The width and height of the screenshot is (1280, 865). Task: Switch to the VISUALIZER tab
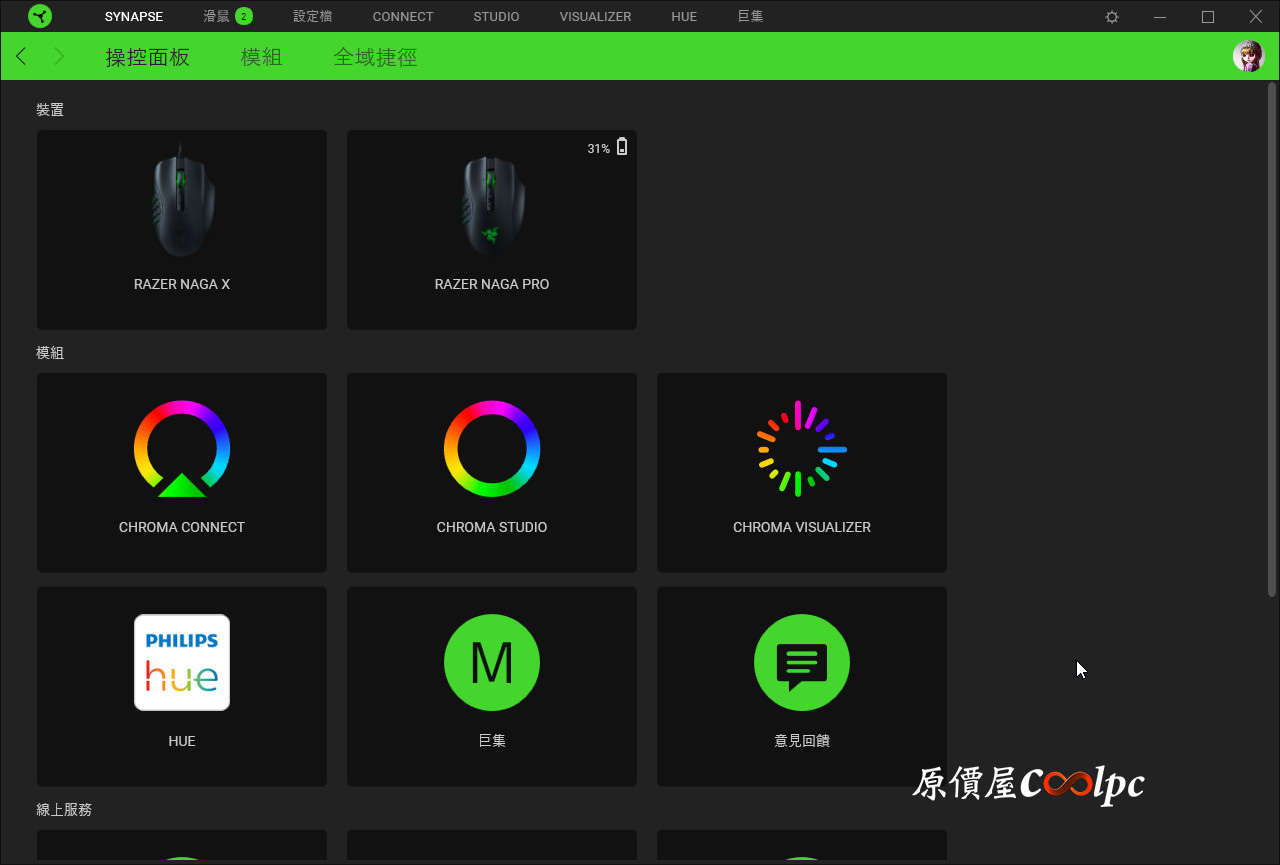pos(595,17)
